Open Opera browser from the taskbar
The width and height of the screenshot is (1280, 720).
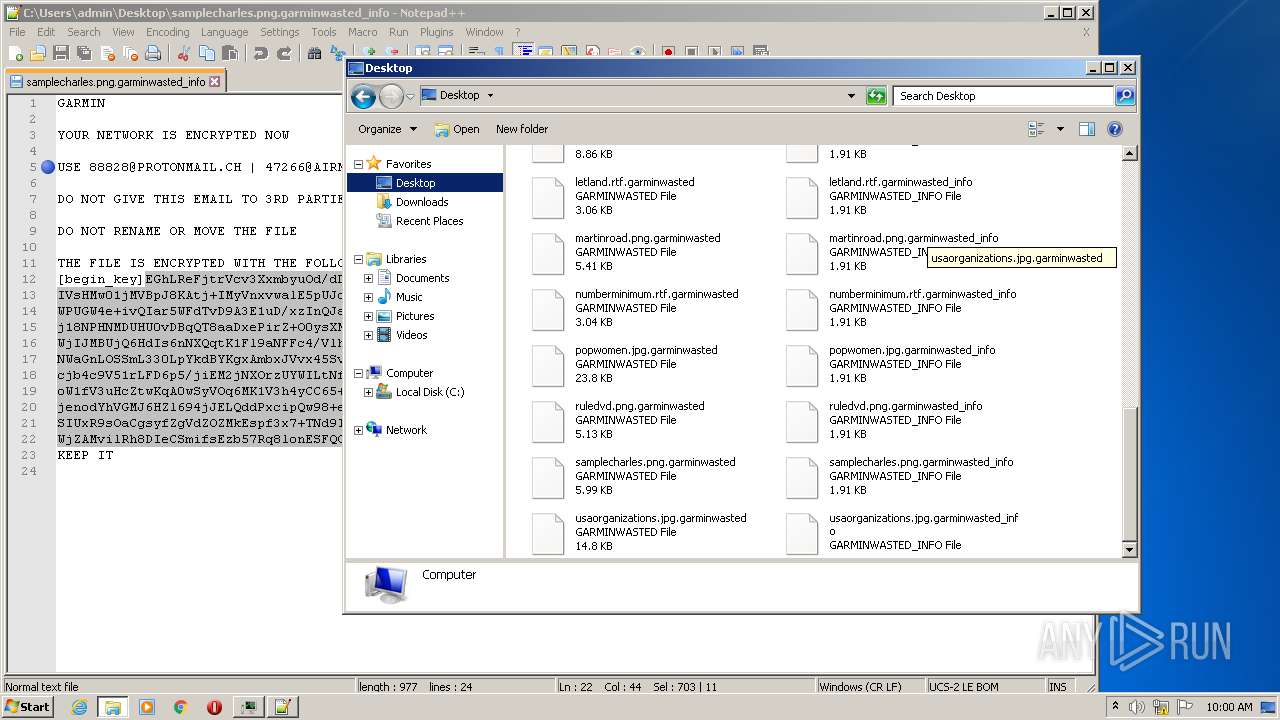tap(214, 707)
